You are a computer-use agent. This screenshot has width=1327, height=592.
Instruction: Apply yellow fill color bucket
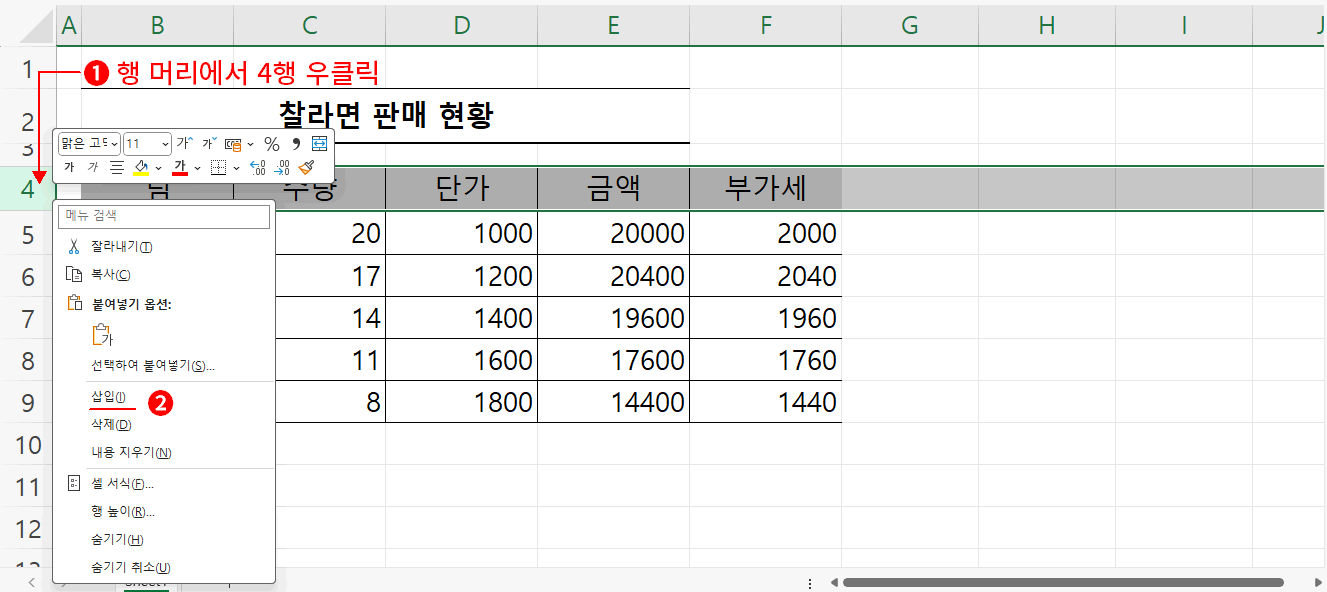[x=142, y=167]
